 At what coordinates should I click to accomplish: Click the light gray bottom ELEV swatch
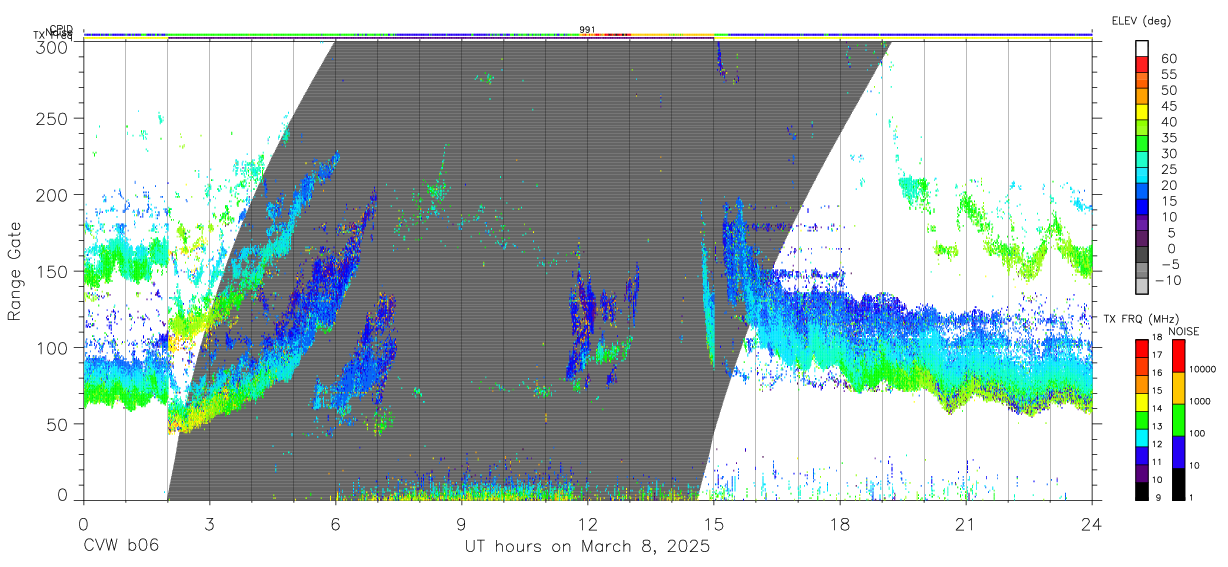click(x=1143, y=288)
